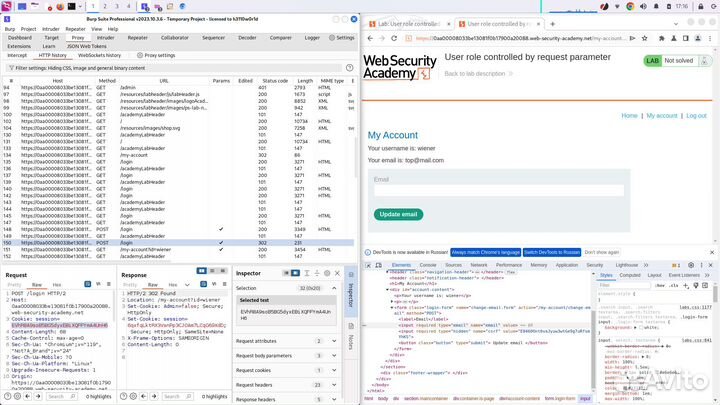The width and height of the screenshot is (720, 405).
Task: Open My account link
Action: (x=662, y=116)
